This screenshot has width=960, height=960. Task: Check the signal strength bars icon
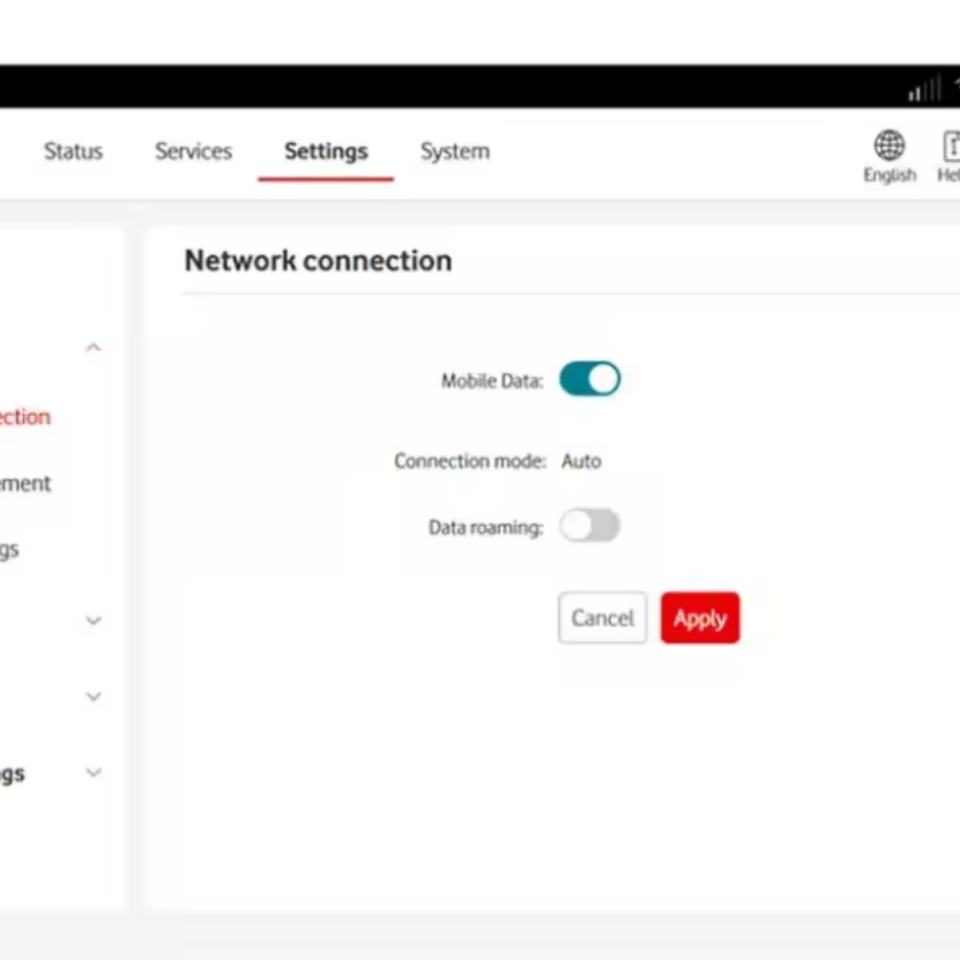924,89
